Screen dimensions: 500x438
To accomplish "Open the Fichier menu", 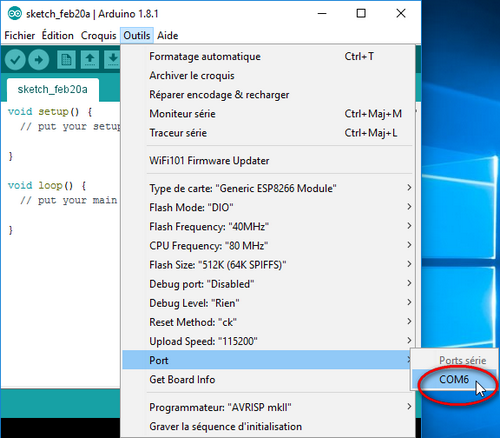I will 20,35.
